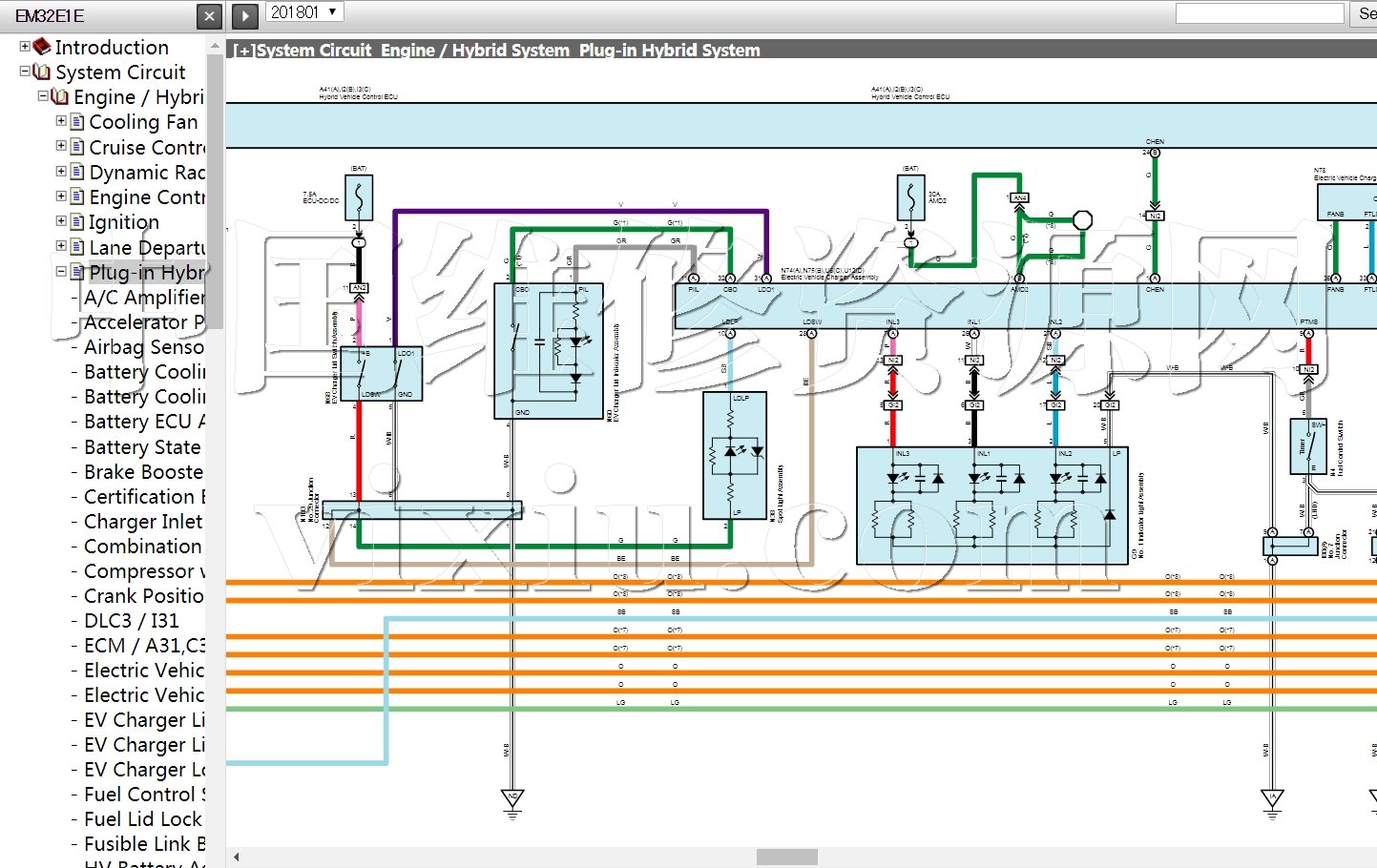Click the play arrow button in top toolbar
1377x868 pixels.
pyautogui.click(x=245, y=15)
